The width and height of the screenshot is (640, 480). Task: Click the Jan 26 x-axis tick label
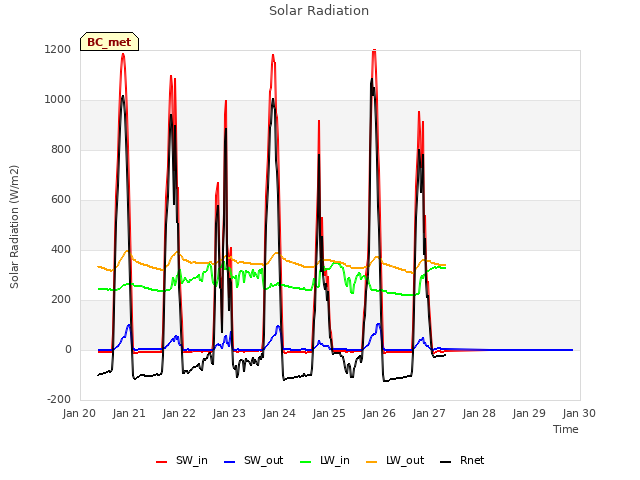tap(379, 413)
